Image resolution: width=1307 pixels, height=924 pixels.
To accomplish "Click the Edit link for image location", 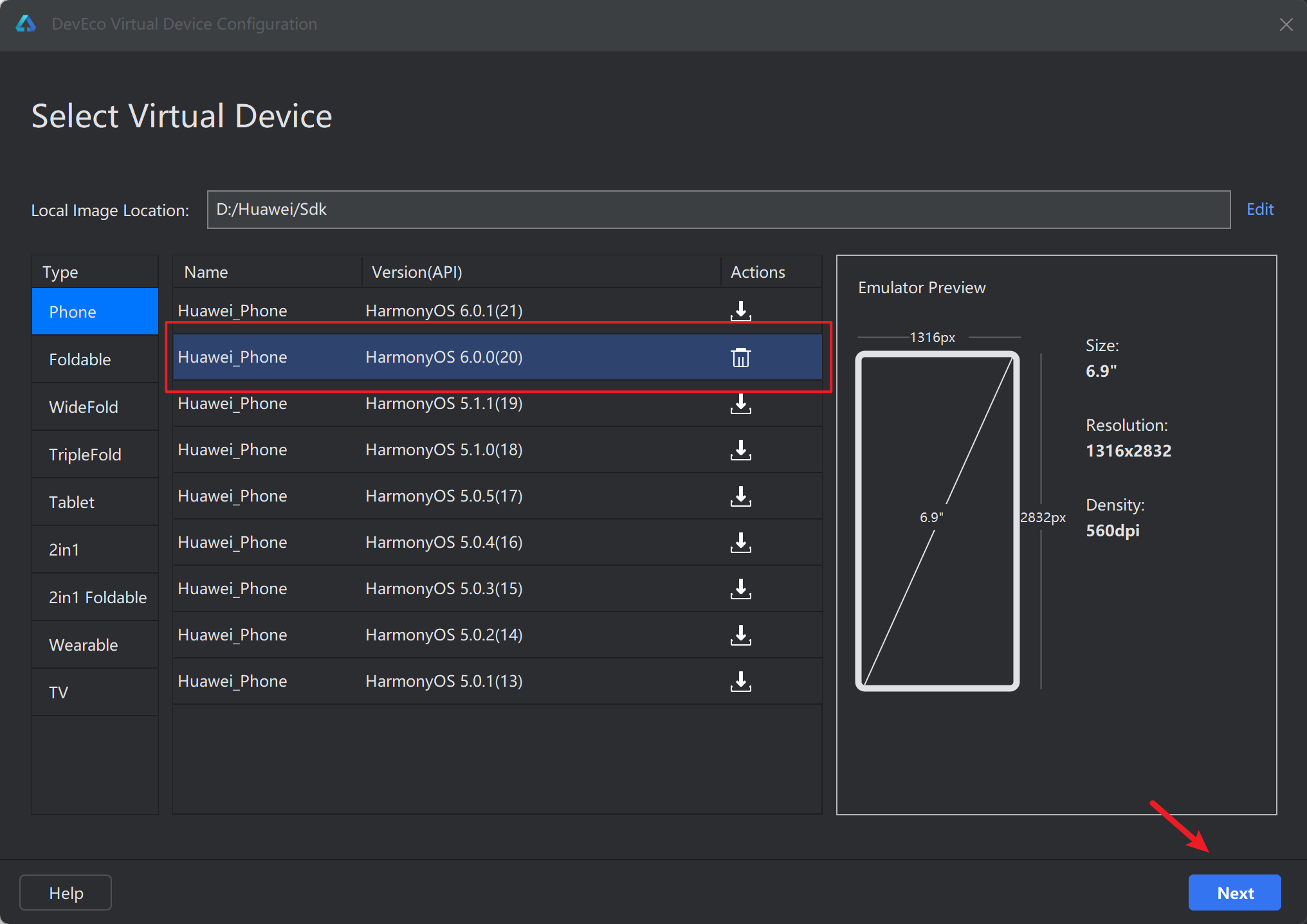I will click(x=1259, y=209).
